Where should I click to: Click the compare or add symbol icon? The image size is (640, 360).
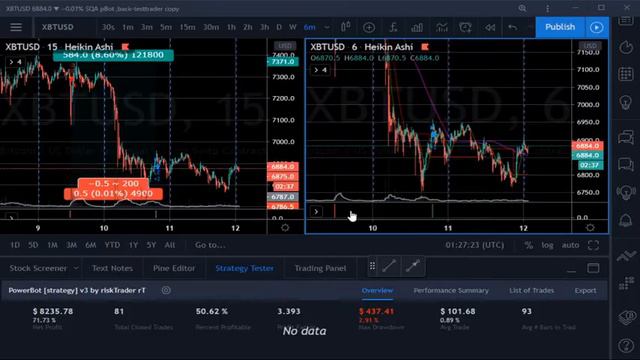coord(369,27)
